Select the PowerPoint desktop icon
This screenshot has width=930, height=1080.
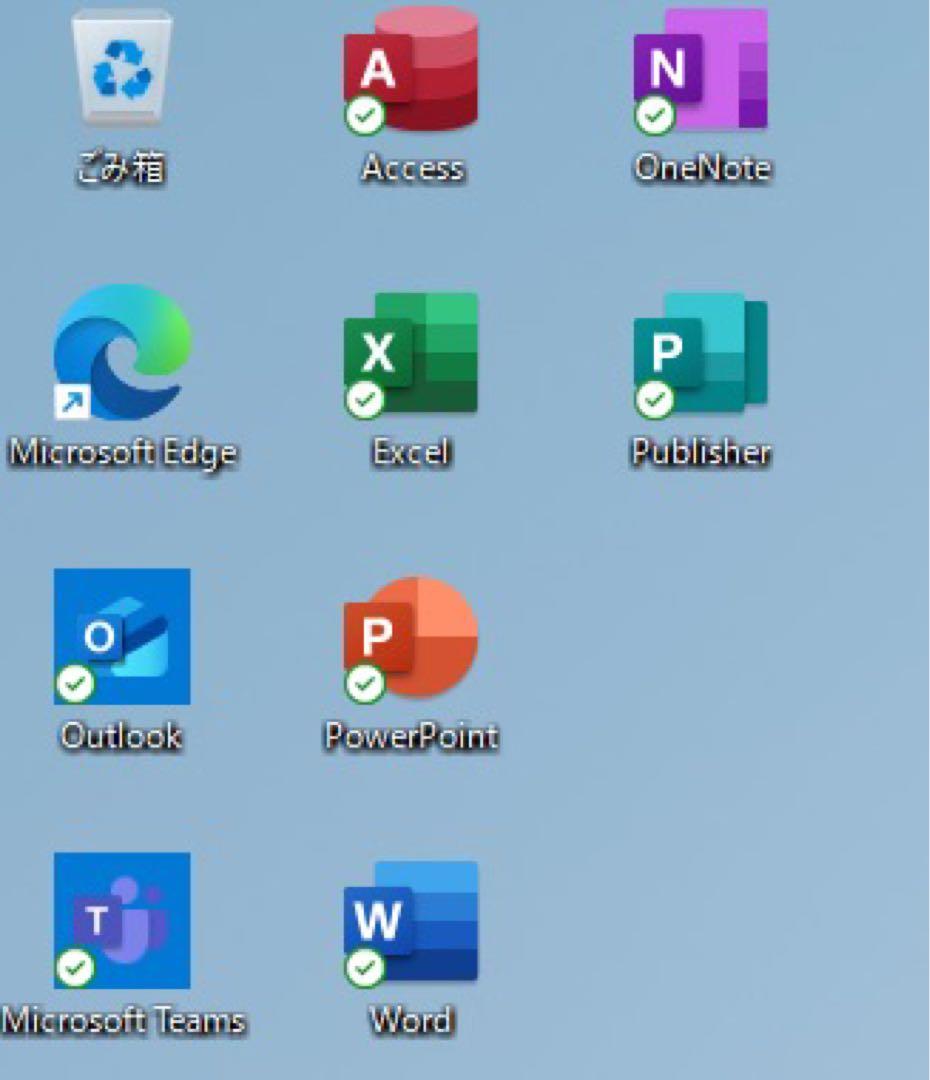click(x=411, y=637)
